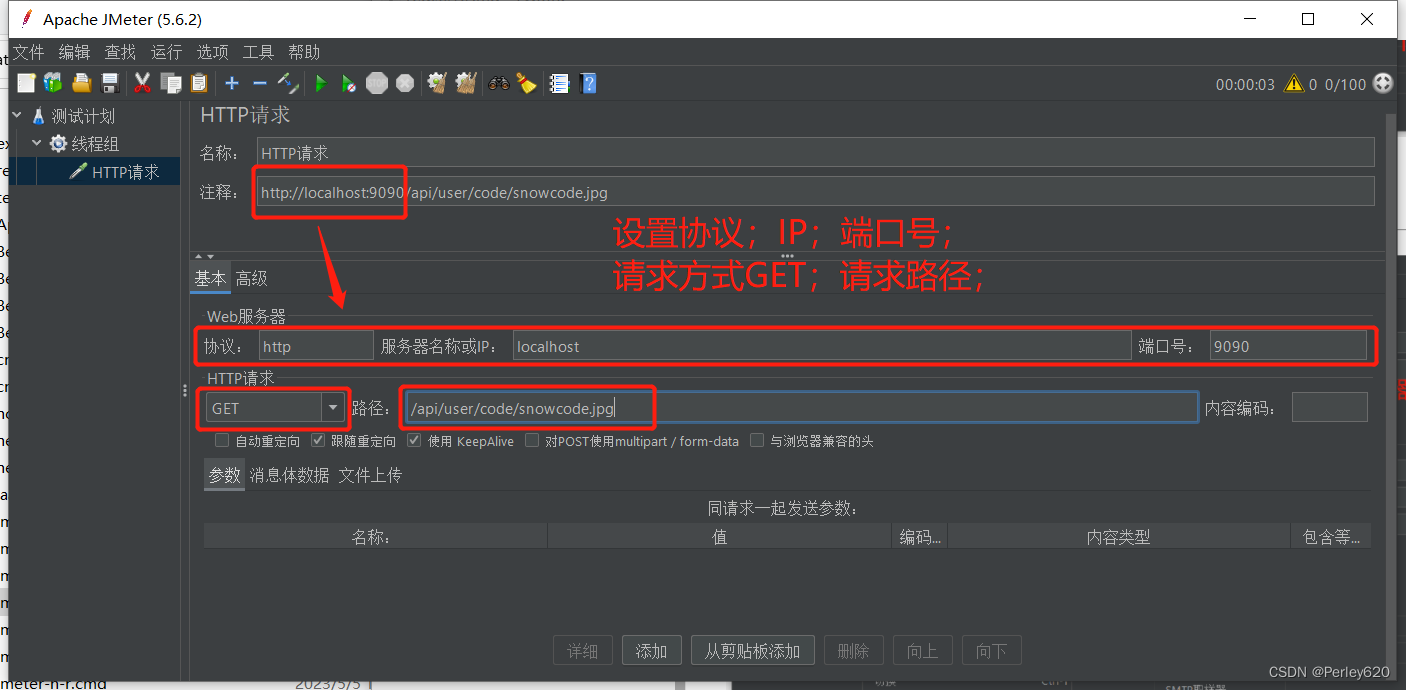Switch to the 高级 tab

tap(251, 279)
